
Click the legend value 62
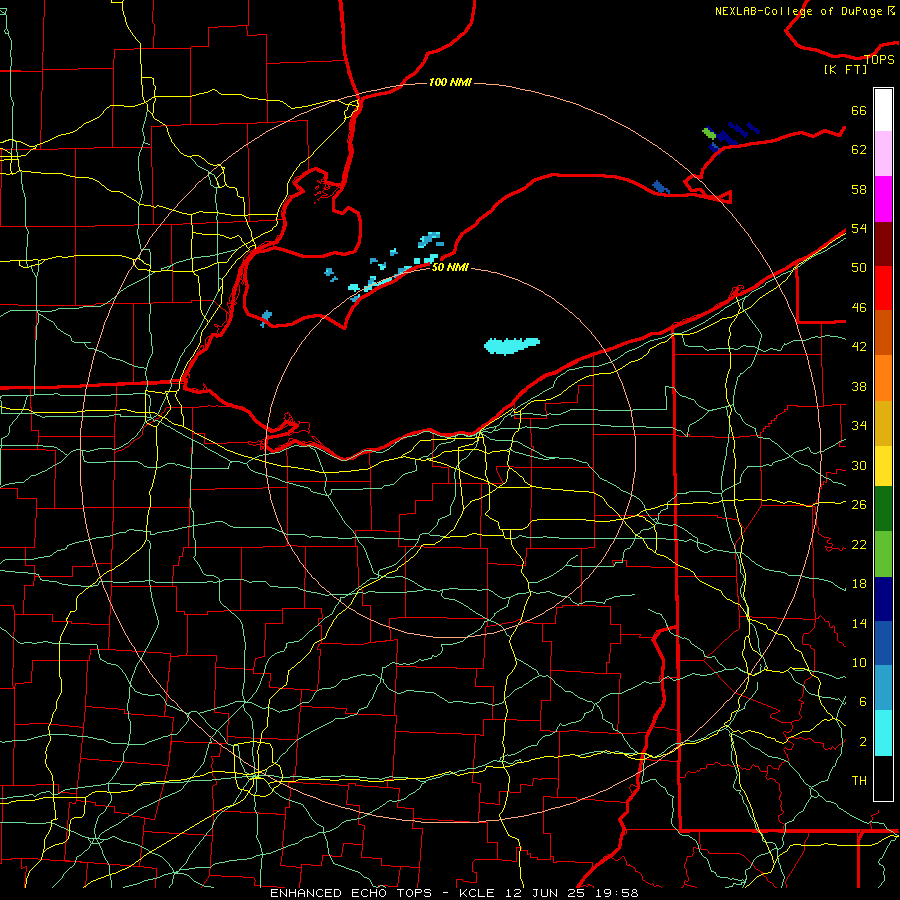[x=859, y=149]
